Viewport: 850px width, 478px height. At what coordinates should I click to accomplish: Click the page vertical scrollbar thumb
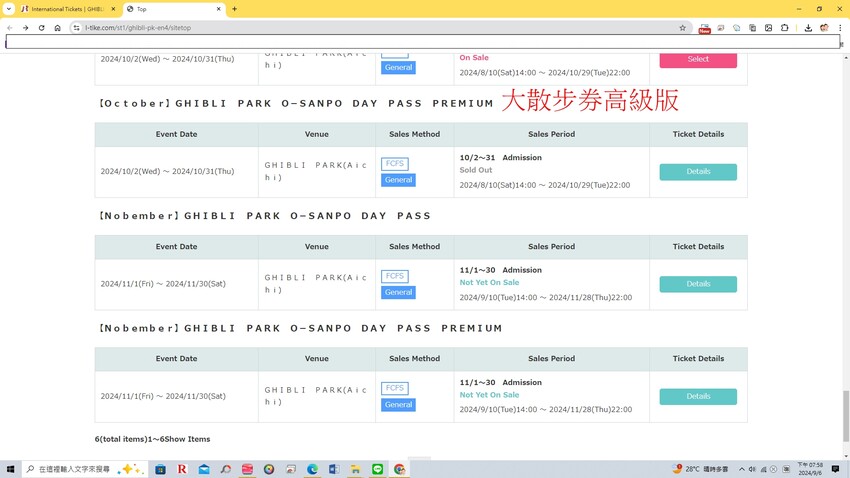click(846, 416)
